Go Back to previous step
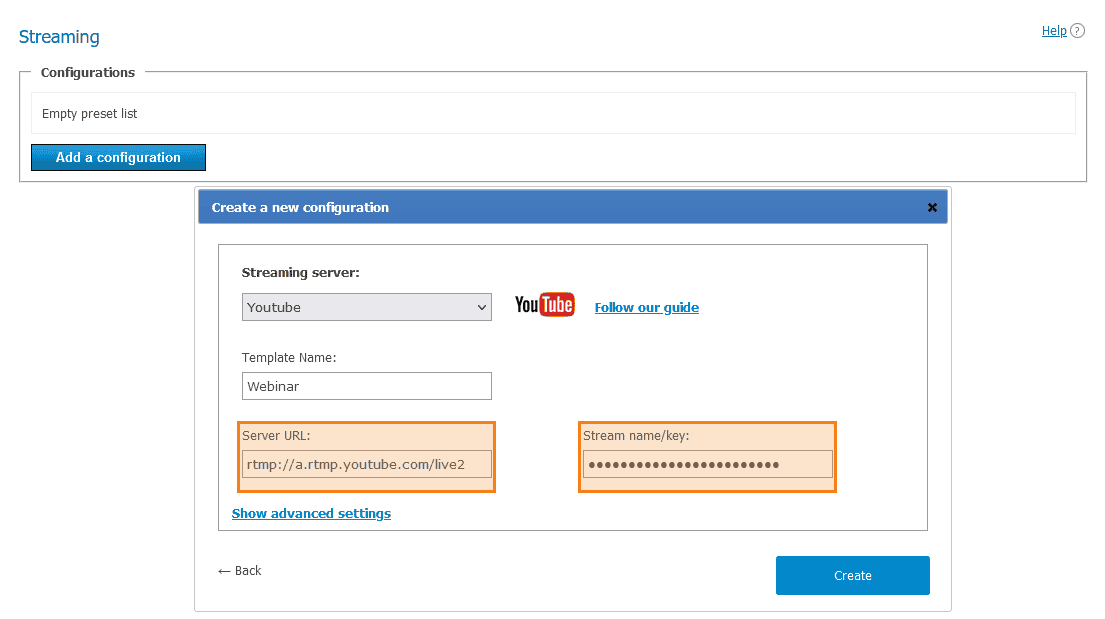 pos(240,570)
